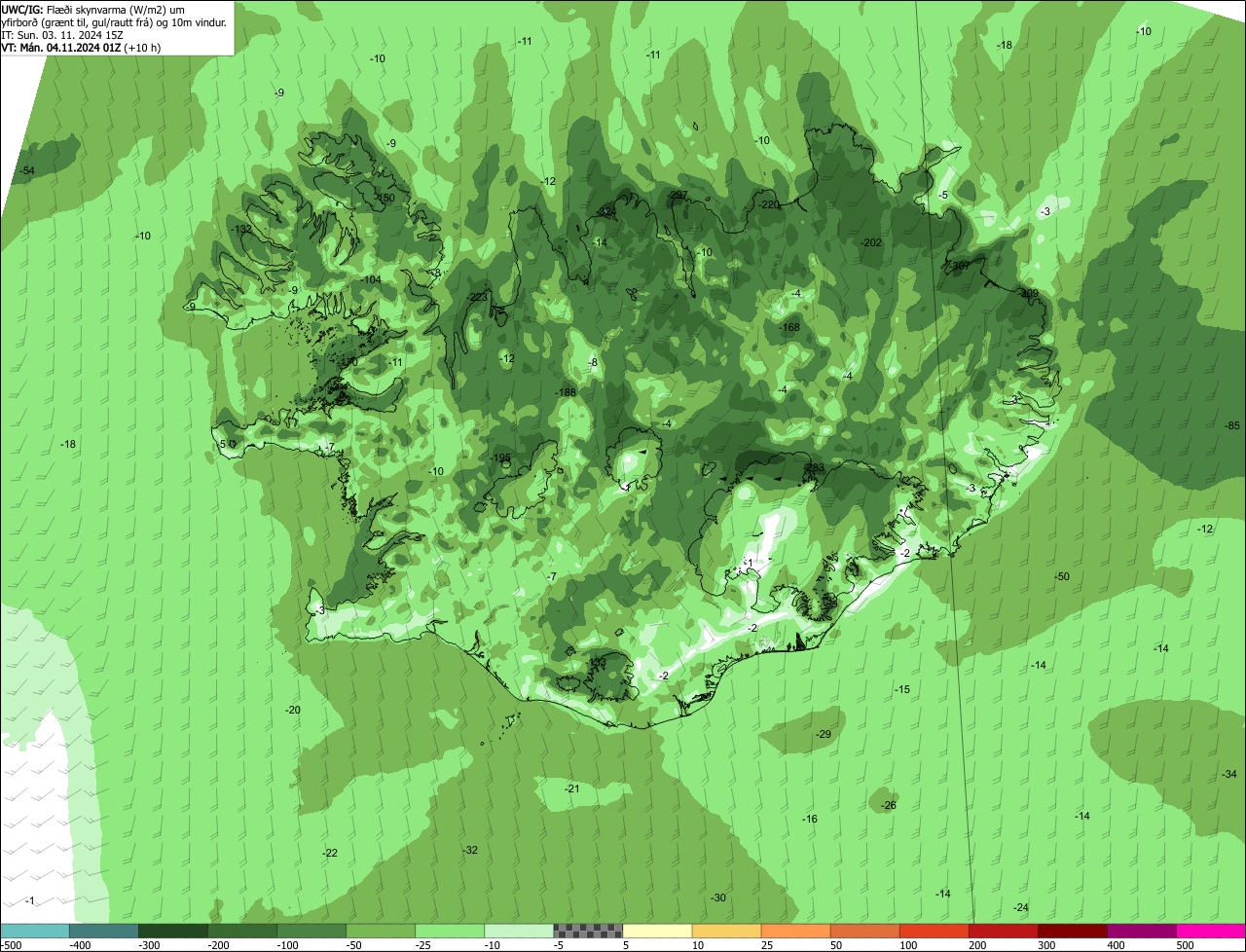Click the dark red swatch between 300 and 400
Viewport: 1246px width, 952px height.
[1072, 931]
